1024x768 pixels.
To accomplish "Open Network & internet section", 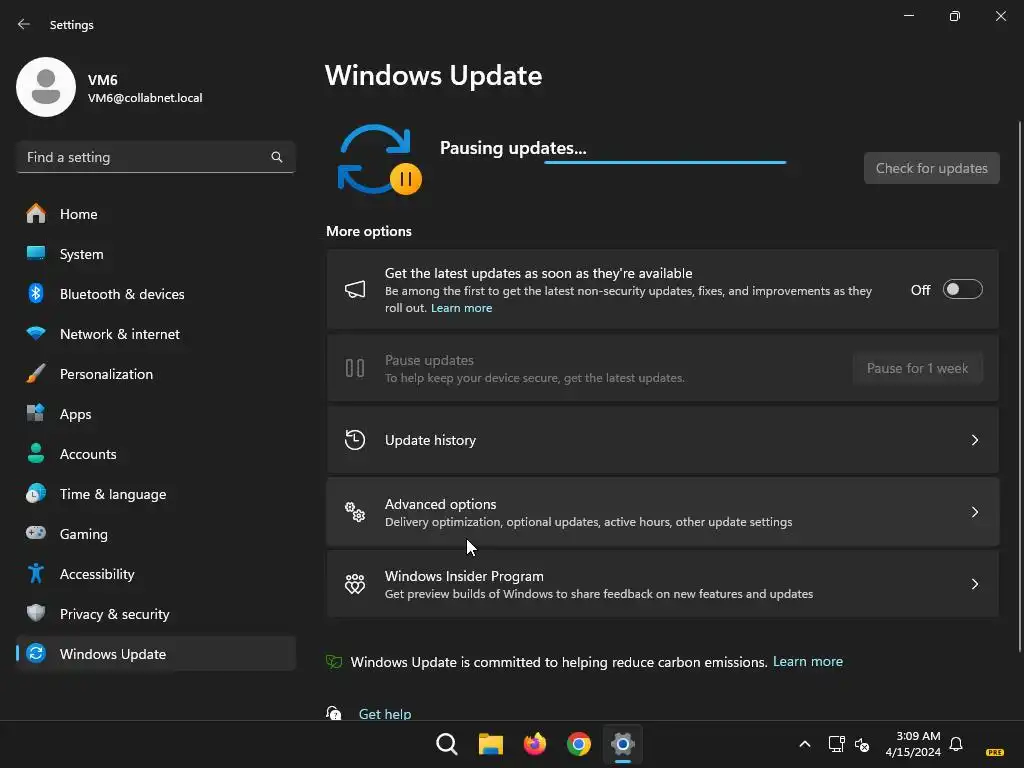I will pos(155,334).
